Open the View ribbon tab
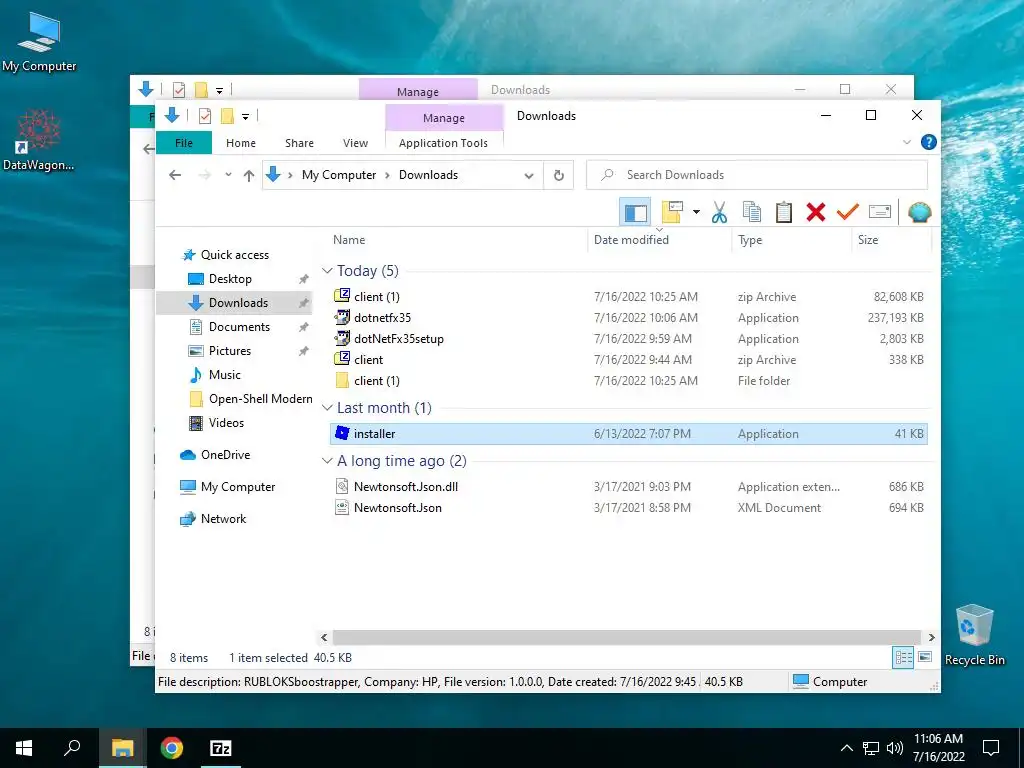The height and width of the screenshot is (768, 1024). click(355, 143)
